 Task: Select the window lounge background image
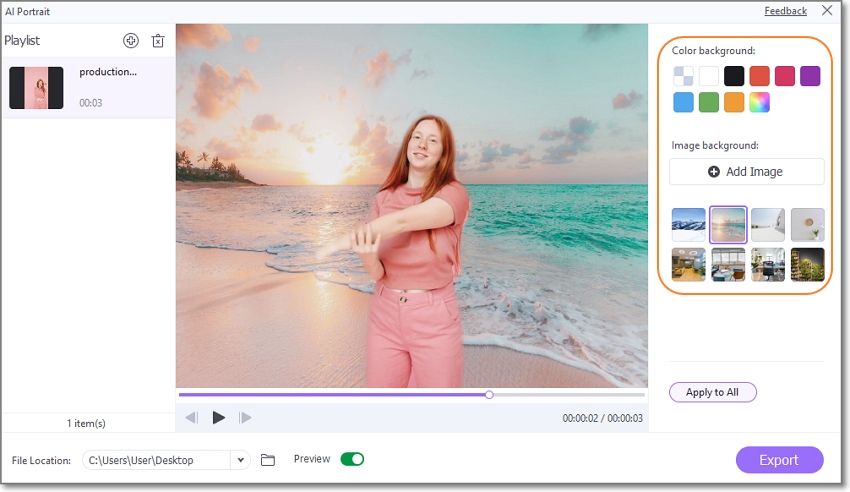pyautogui.click(x=728, y=264)
